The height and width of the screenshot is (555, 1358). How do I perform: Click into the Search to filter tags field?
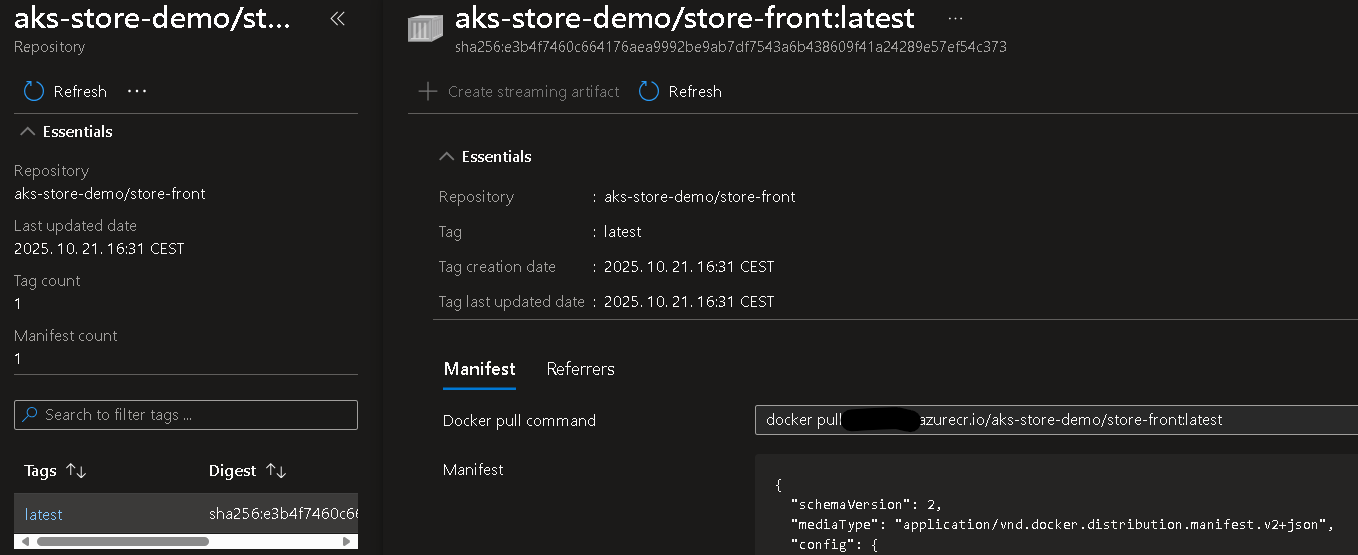[x=195, y=414]
